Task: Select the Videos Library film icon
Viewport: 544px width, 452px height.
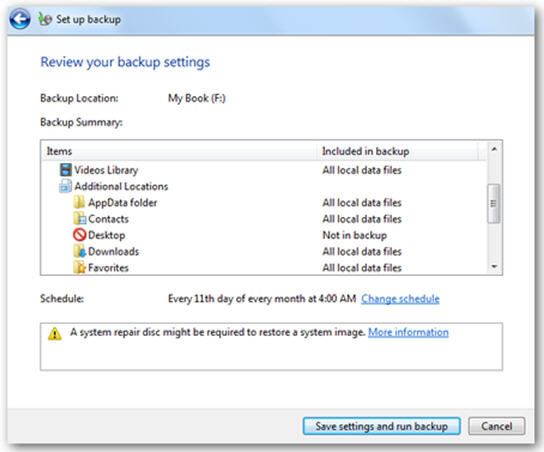Action: [66, 170]
